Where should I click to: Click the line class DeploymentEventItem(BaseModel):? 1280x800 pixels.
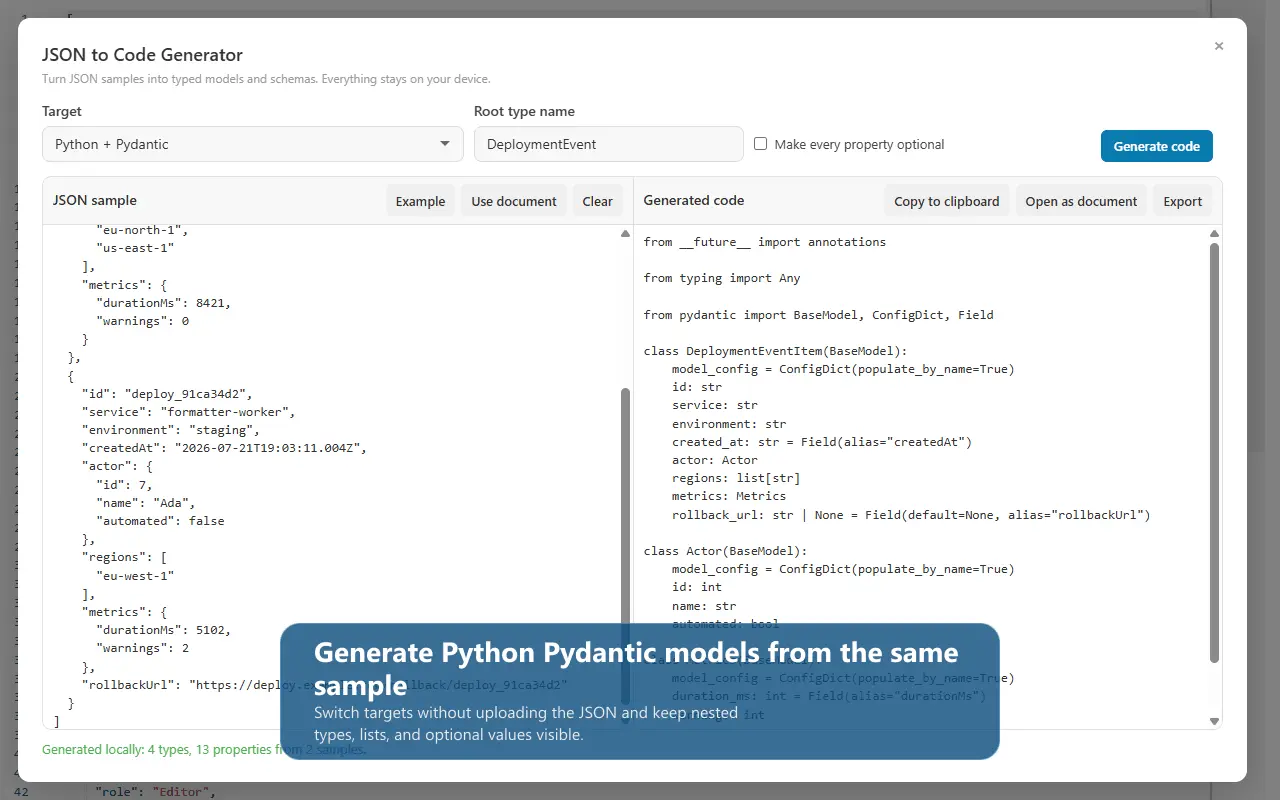click(775, 351)
